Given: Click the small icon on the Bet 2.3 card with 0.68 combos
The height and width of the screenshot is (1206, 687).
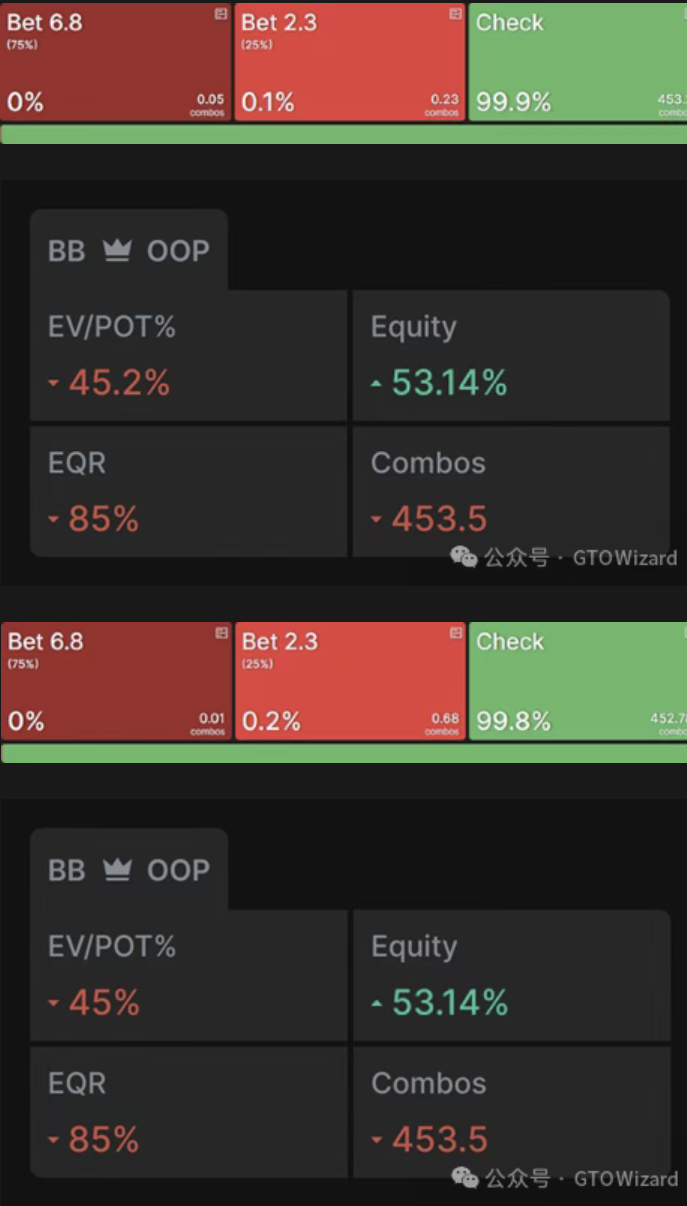Looking at the screenshot, I should pos(456,633).
